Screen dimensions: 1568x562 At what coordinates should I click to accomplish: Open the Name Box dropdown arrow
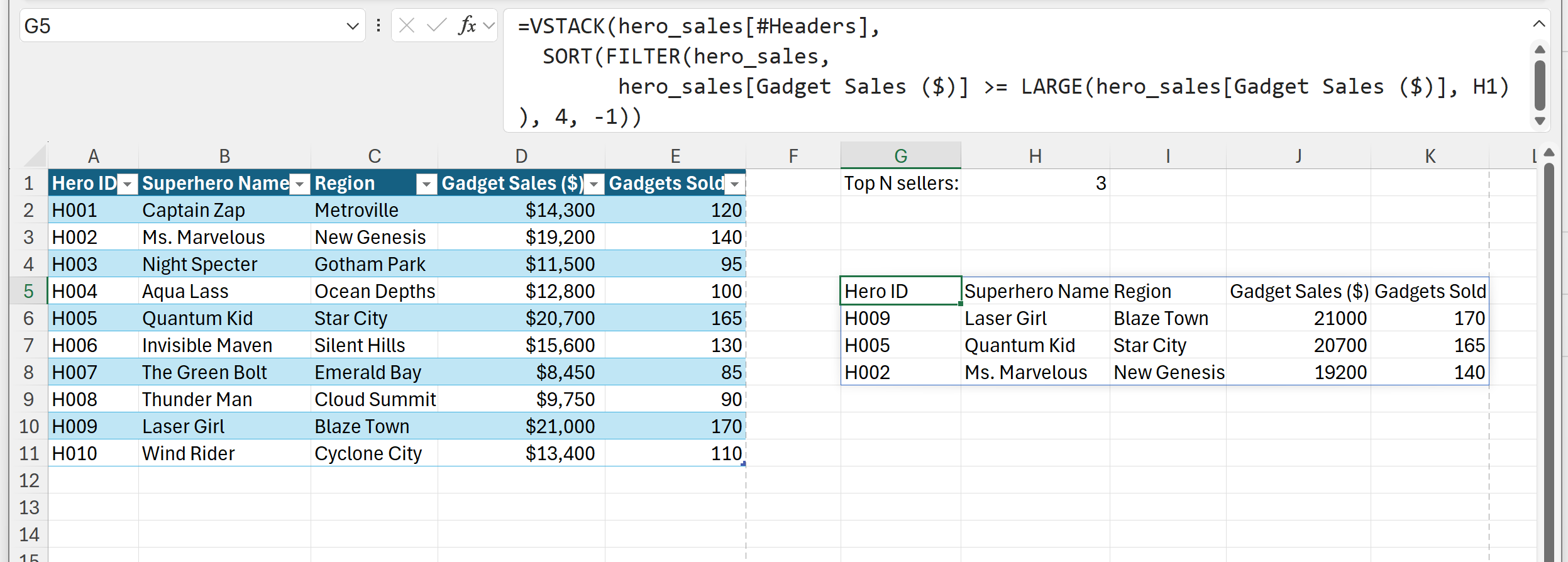pos(352,26)
